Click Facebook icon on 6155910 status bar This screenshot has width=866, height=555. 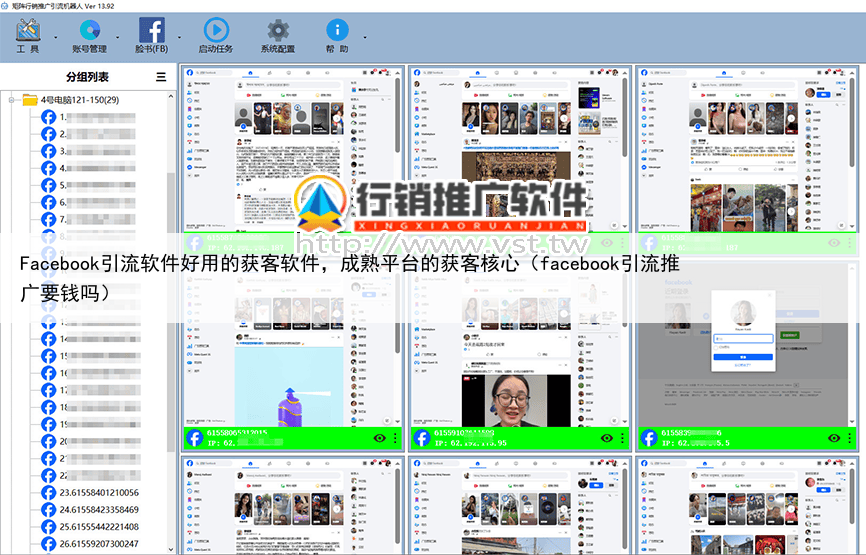(421, 438)
